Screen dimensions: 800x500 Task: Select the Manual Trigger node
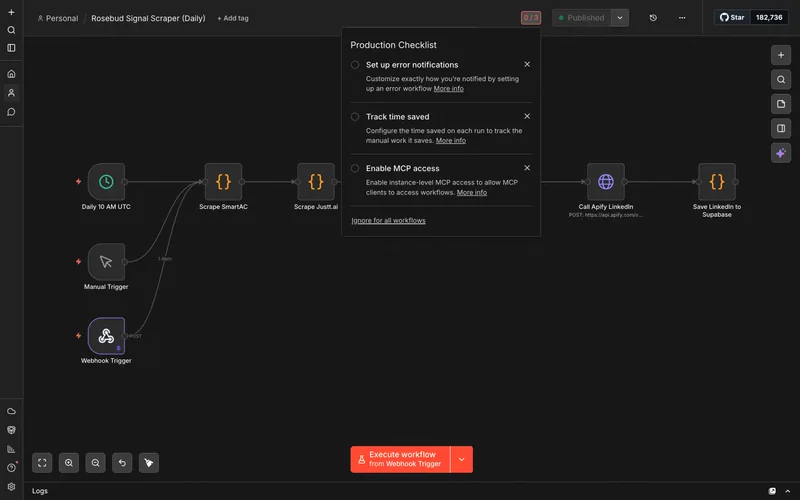[x=106, y=262]
